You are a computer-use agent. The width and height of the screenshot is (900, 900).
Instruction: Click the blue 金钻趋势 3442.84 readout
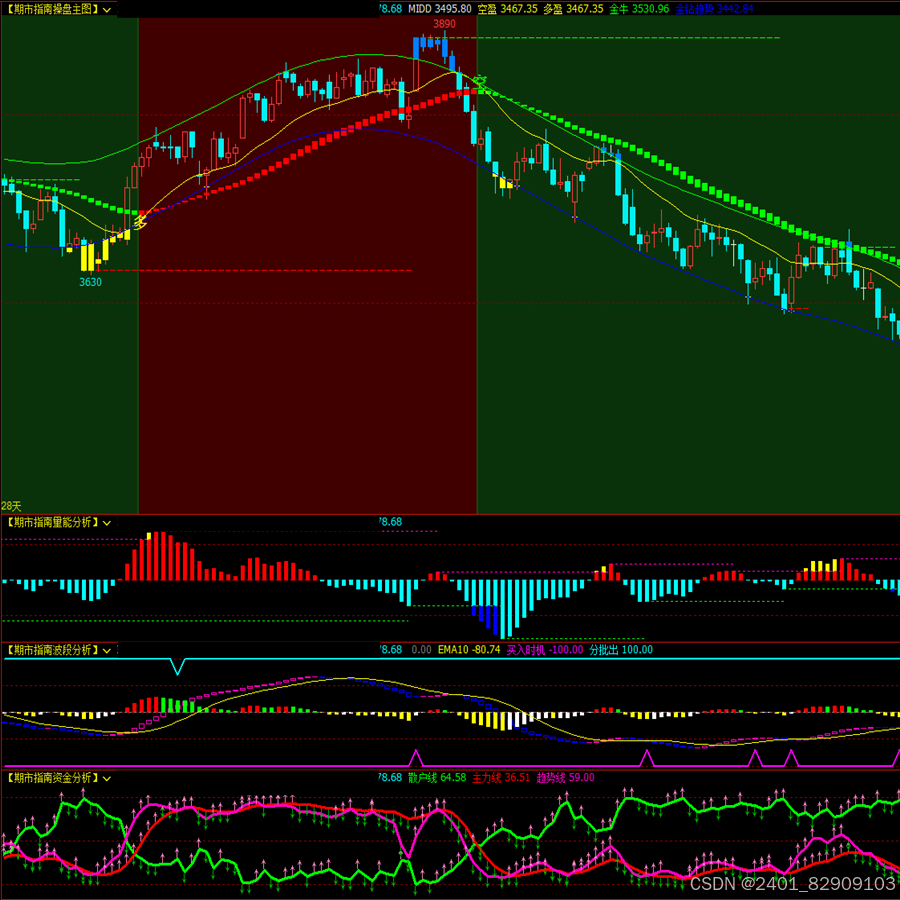[714, 9]
